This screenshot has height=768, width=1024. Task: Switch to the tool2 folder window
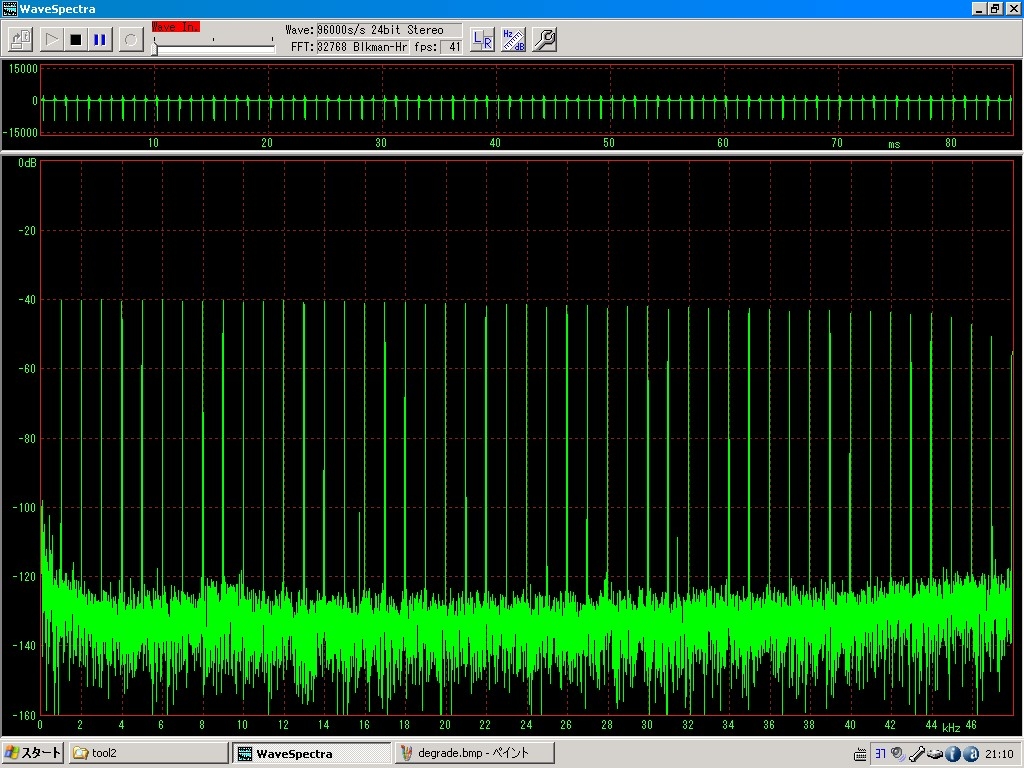point(147,753)
